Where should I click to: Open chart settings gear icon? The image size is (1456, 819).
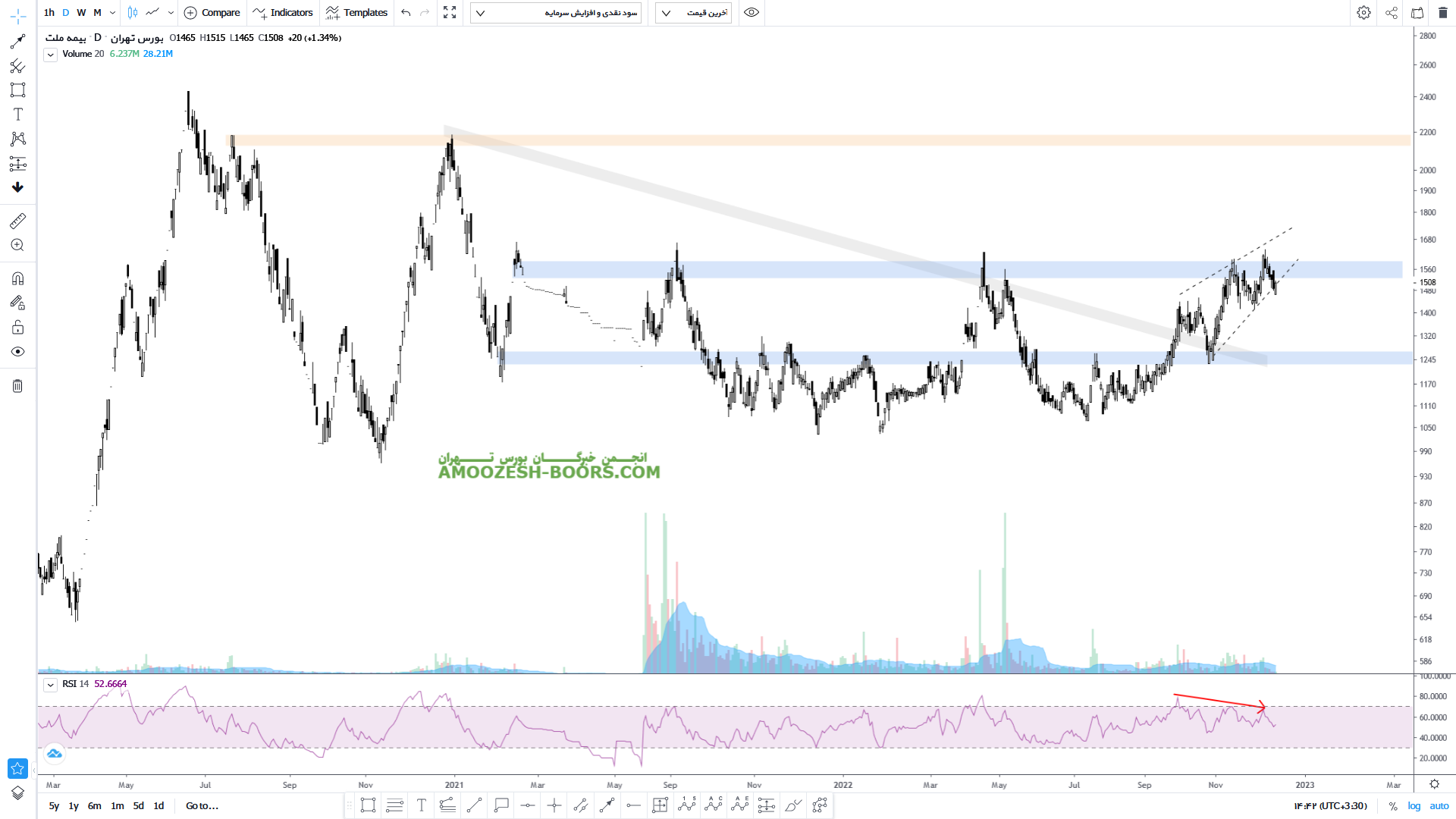[1363, 13]
